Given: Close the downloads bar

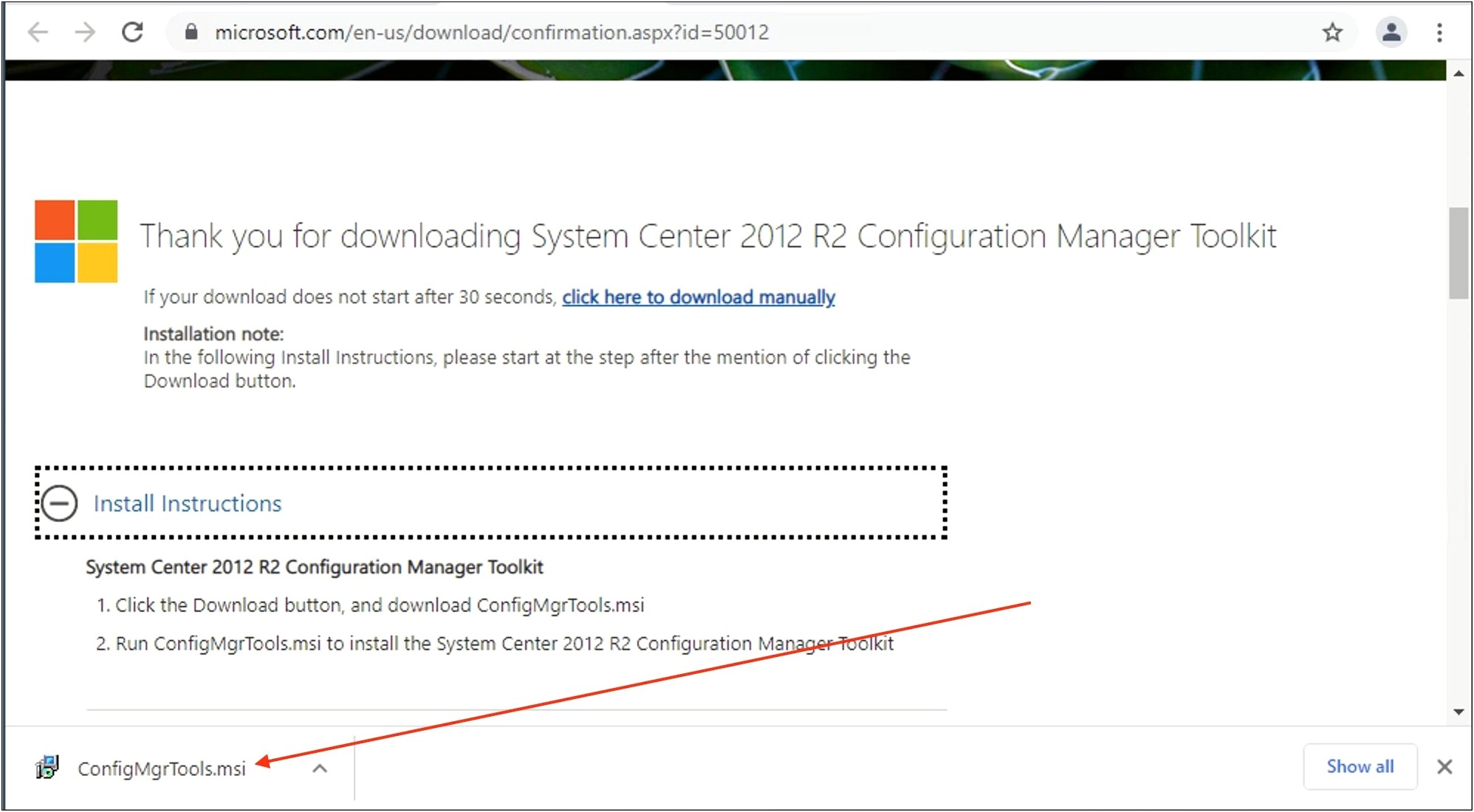Looking at the screenshot, I should coord(1445,767).
